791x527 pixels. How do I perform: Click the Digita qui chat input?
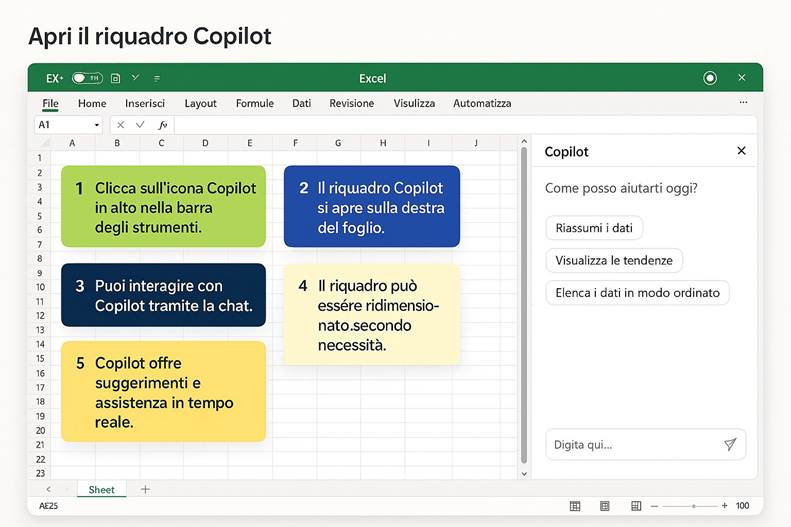tap(646, 444)
